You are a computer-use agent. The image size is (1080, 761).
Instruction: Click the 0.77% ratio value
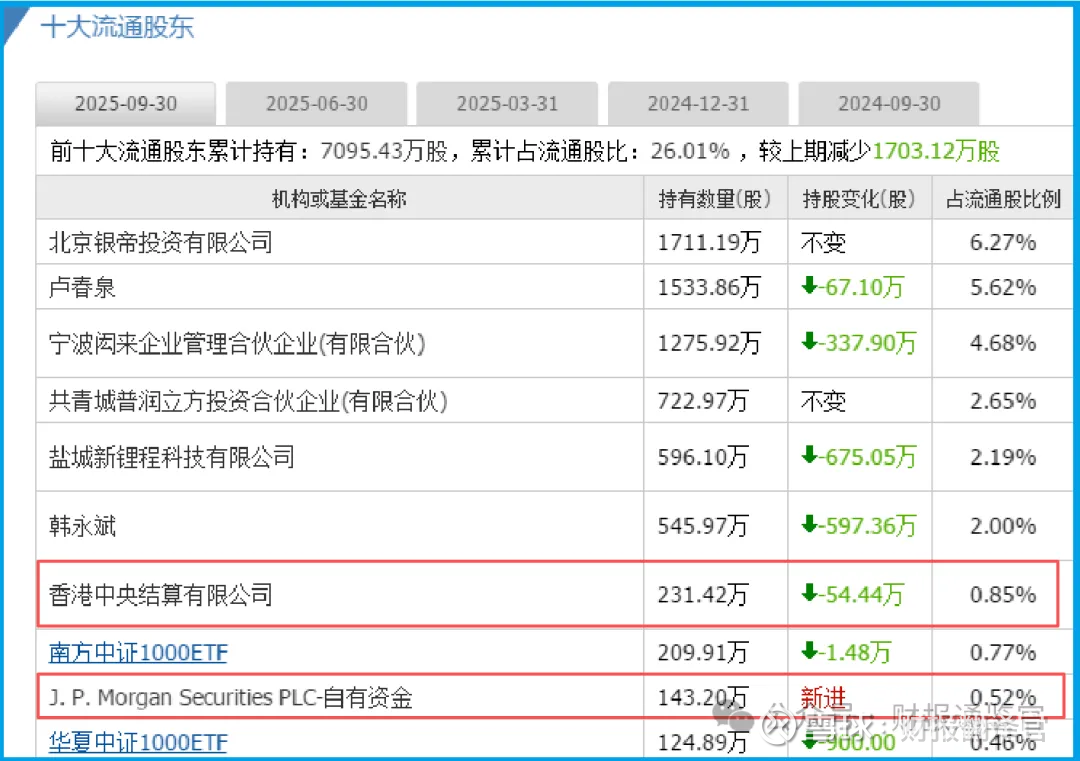[x=1003, y=652]
